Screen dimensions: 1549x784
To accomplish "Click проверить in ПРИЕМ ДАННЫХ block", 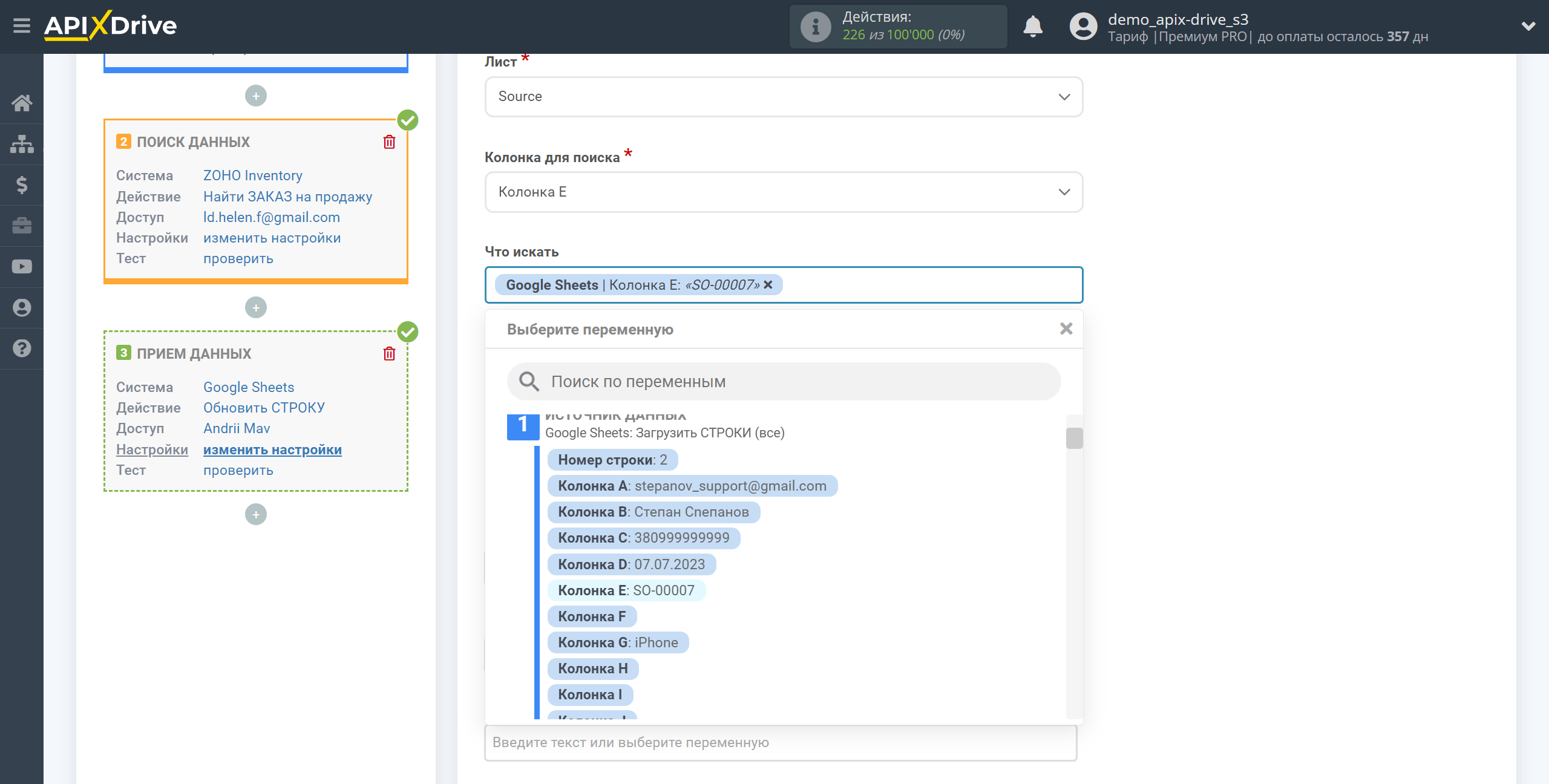I will click(x=238, y=470).
